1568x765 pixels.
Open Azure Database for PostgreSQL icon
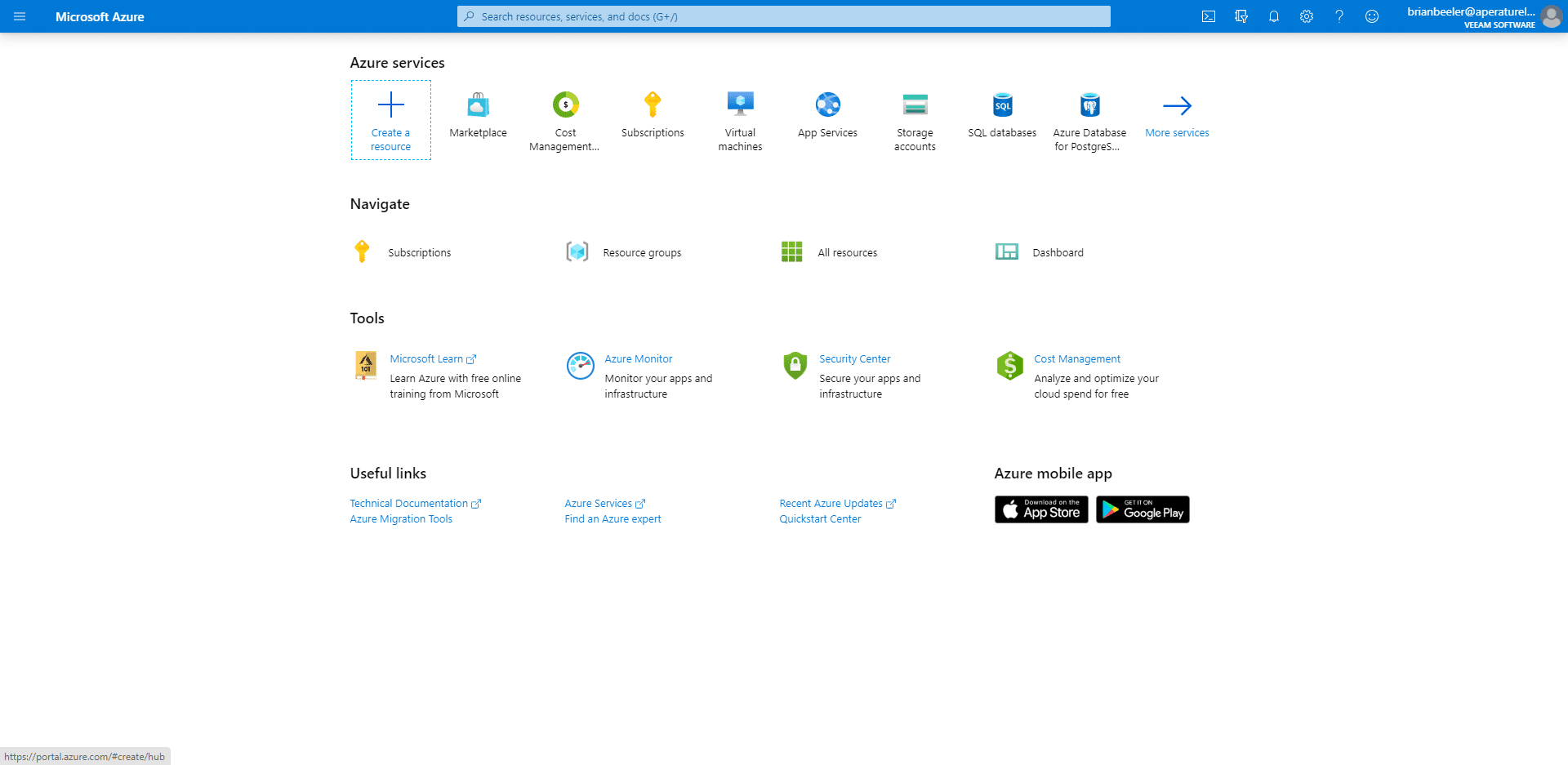pos(1090,105)
